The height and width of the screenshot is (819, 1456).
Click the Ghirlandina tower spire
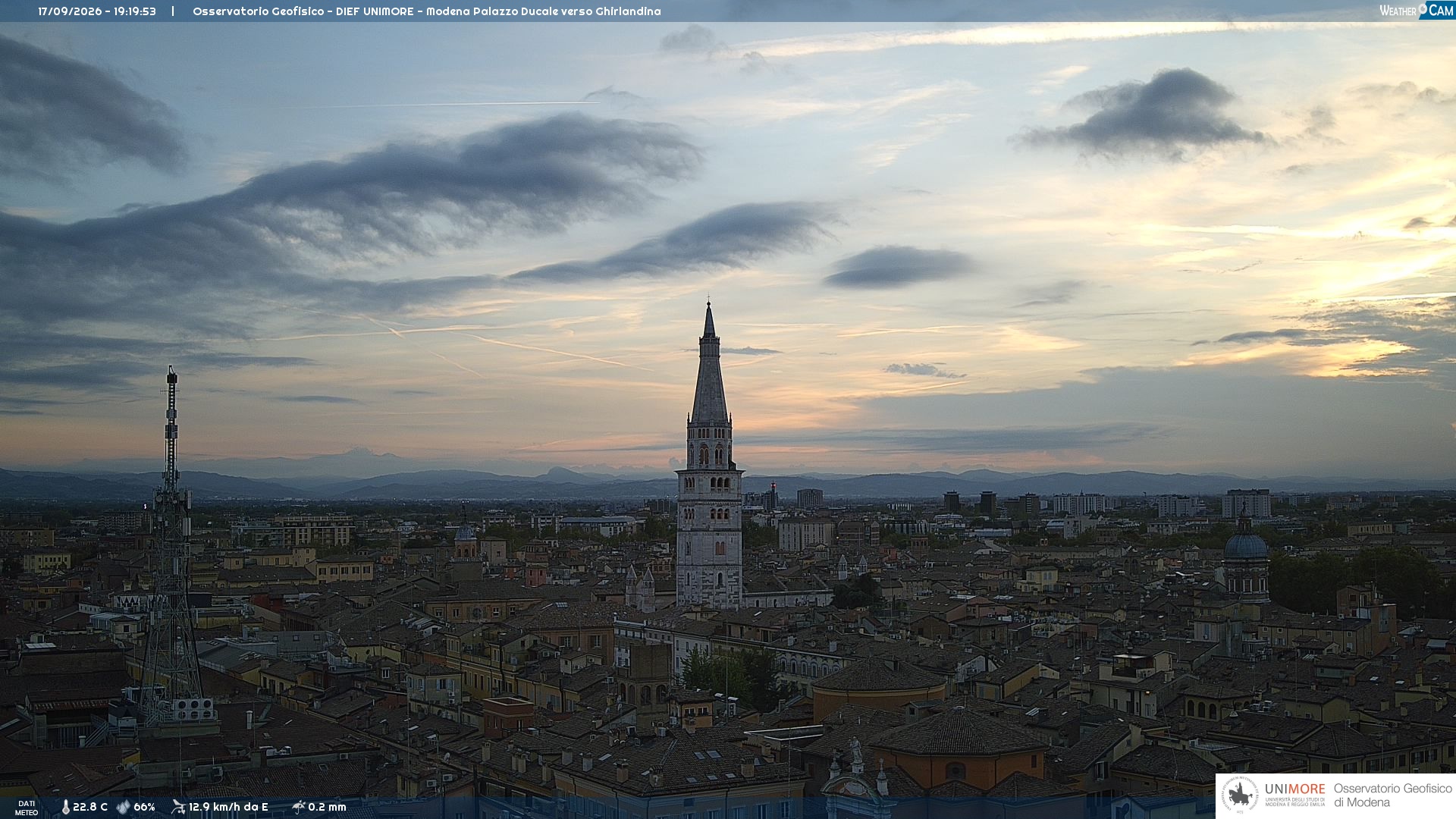click(709, 364)
